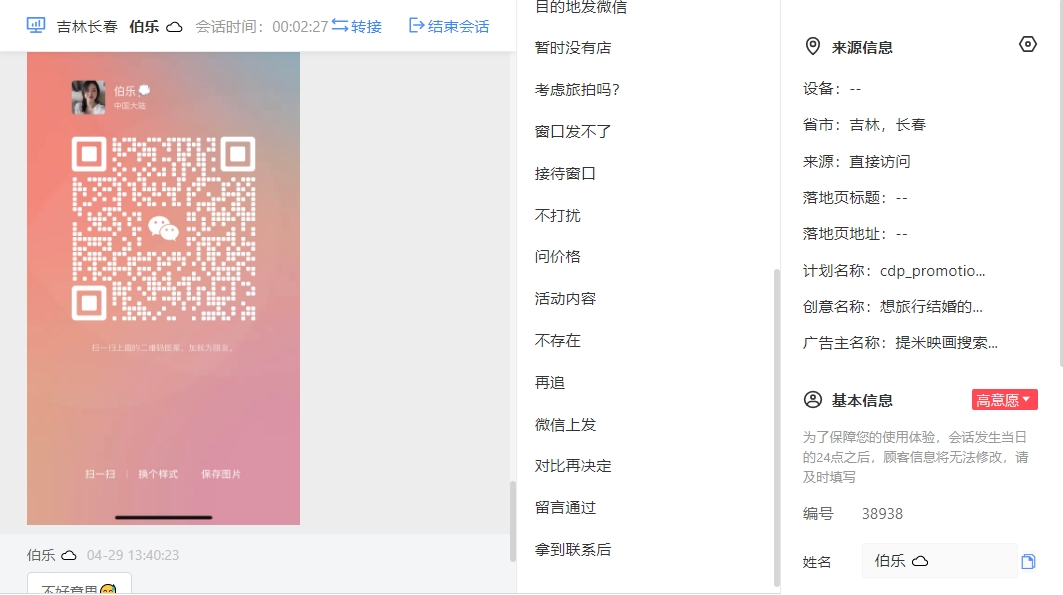Select the quick reply 再追
This screenshot has height=595, width=1063.
(x=550, y=383)
